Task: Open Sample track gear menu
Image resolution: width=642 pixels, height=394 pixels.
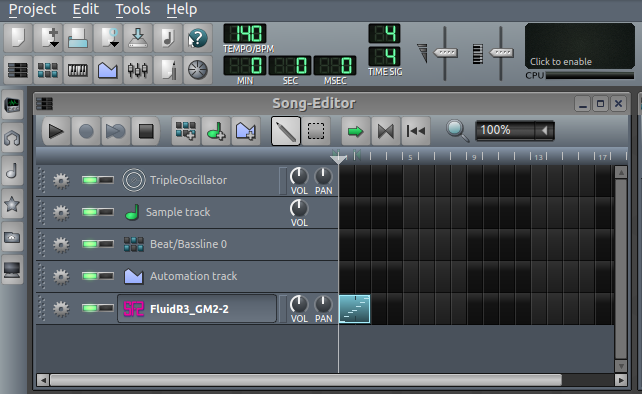Action: (61, 213)
